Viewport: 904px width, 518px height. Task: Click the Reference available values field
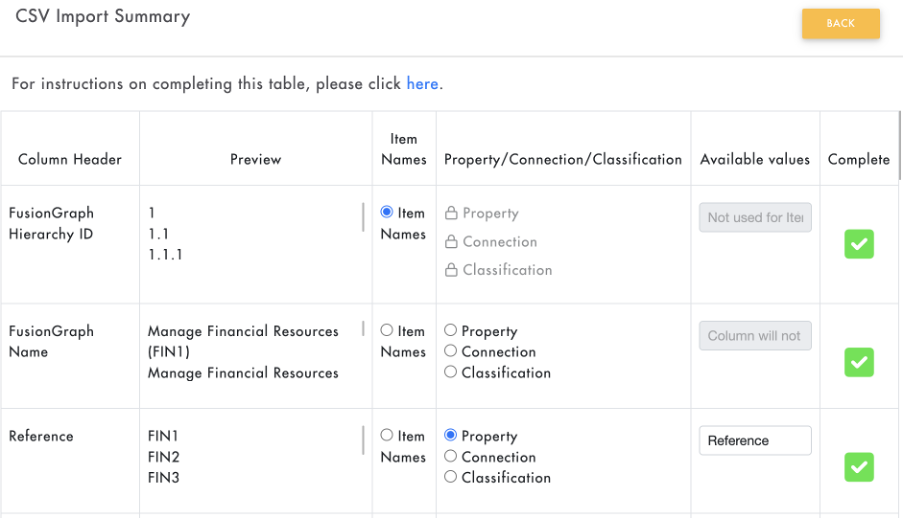(755, 440)
